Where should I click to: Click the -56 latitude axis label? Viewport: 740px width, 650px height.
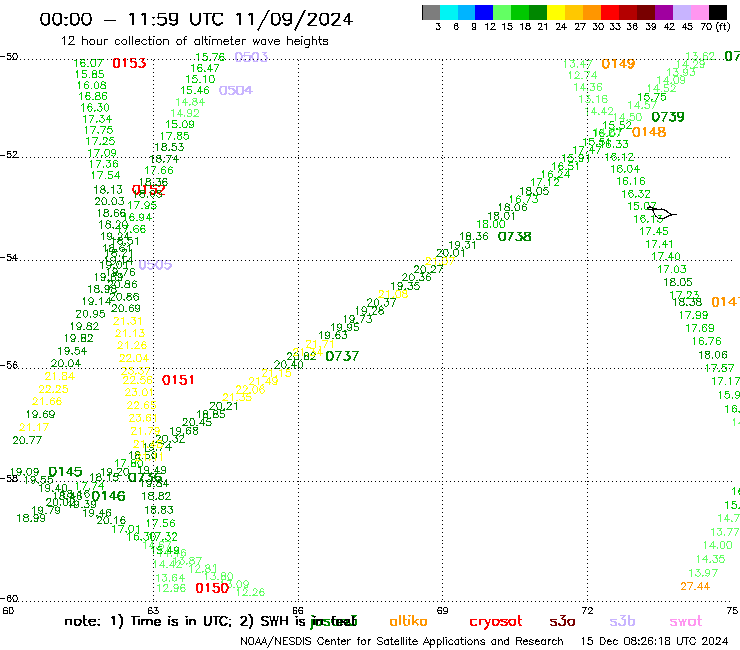pyautogui.click(x=9, y=365)
